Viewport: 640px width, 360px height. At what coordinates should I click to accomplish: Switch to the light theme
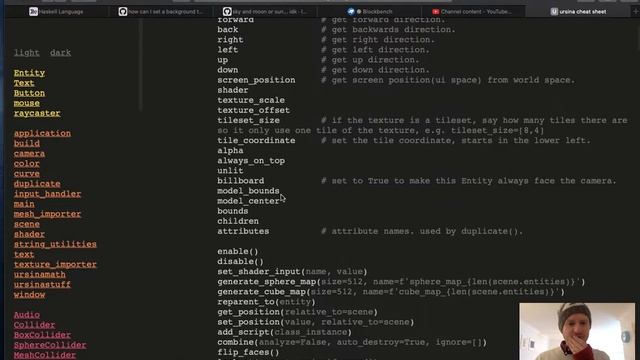pos(27,53)
